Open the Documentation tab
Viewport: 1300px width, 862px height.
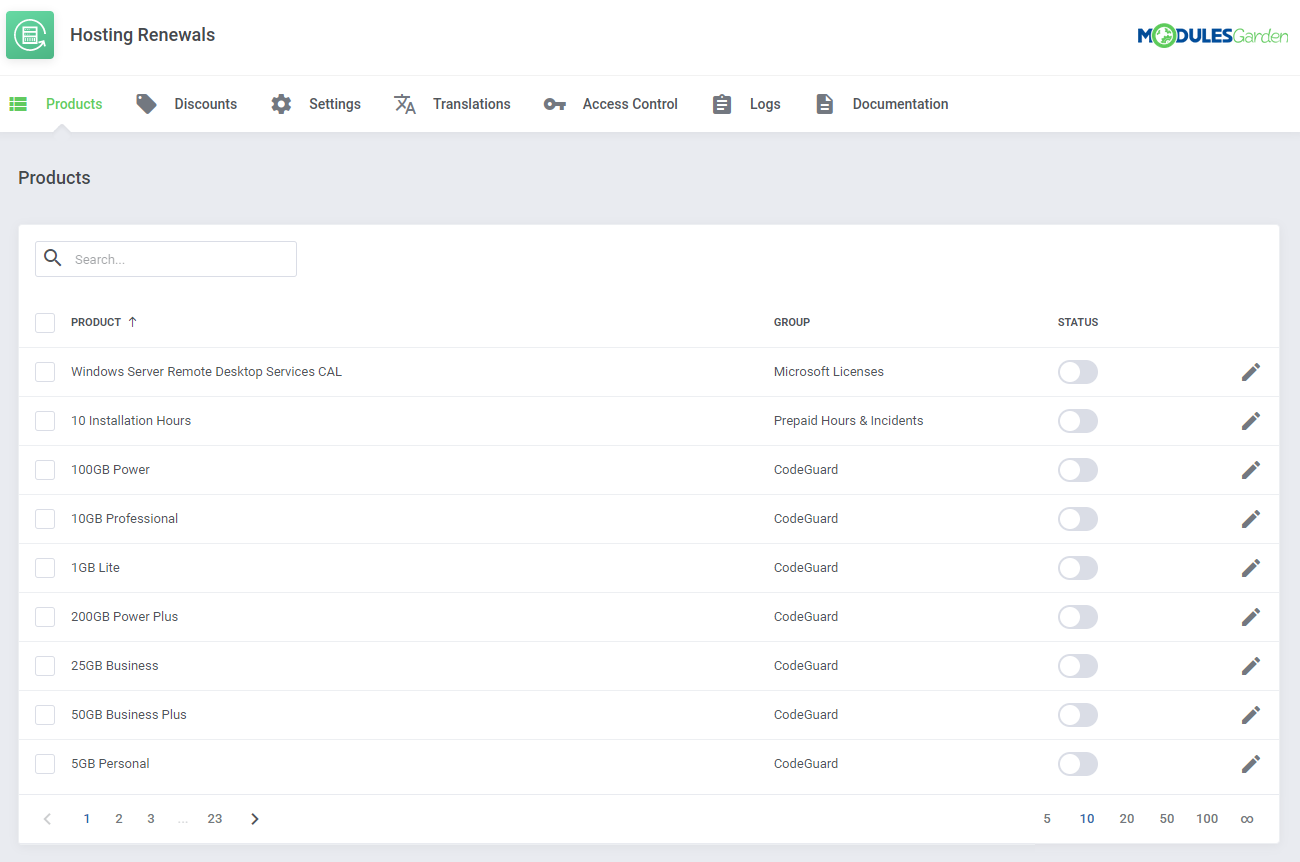click(881, 104)
